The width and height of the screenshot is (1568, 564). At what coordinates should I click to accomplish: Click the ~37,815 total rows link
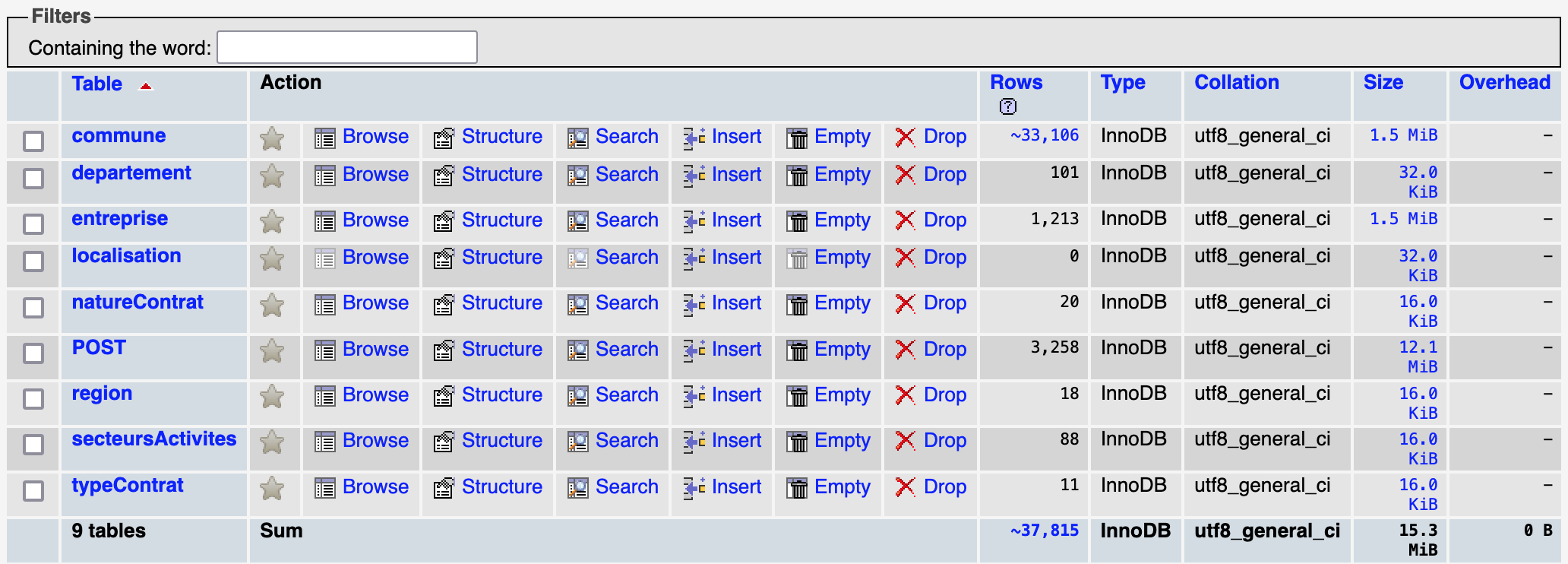tap(1045, 531)
